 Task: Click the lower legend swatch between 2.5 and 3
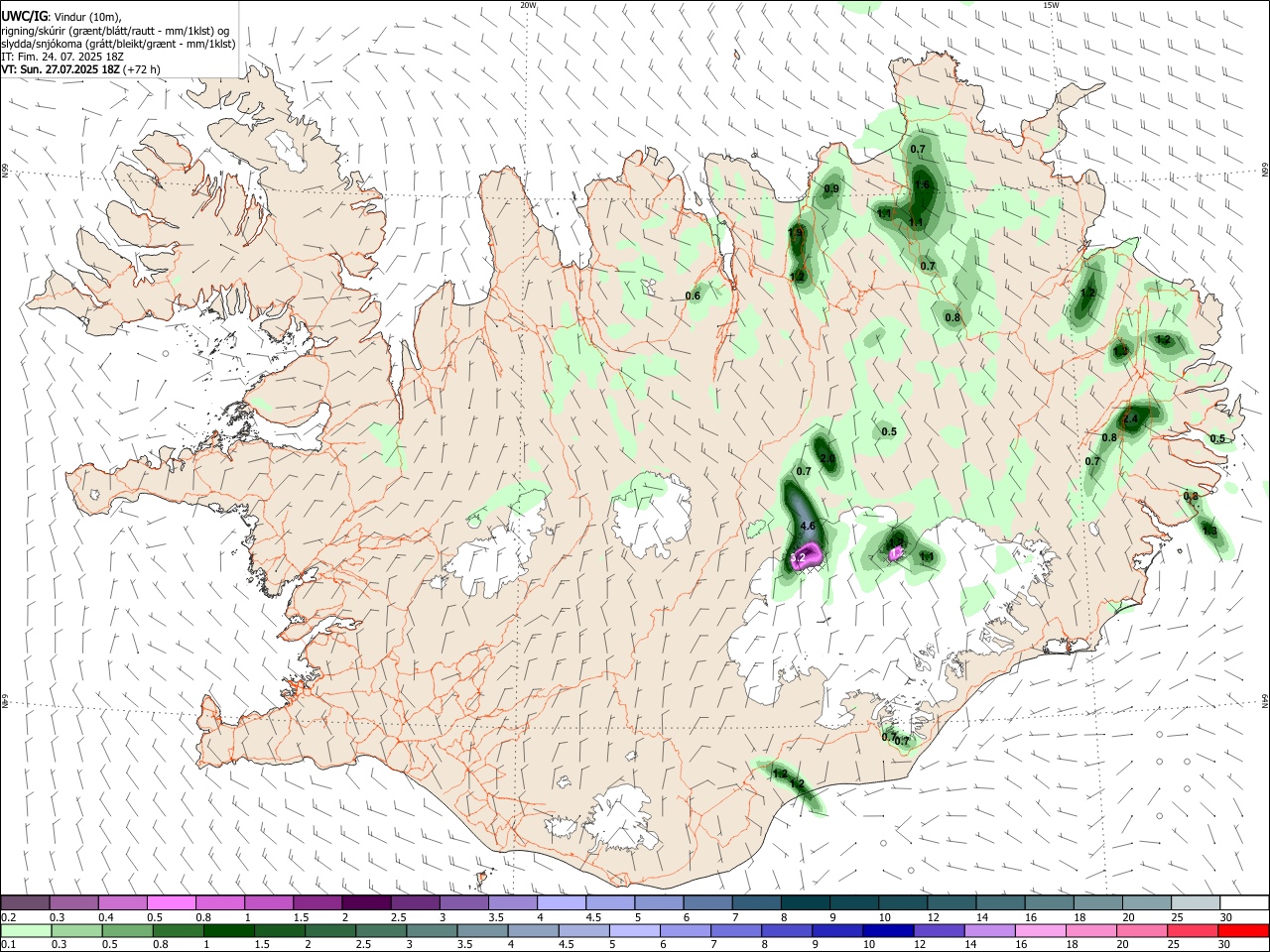380,930
